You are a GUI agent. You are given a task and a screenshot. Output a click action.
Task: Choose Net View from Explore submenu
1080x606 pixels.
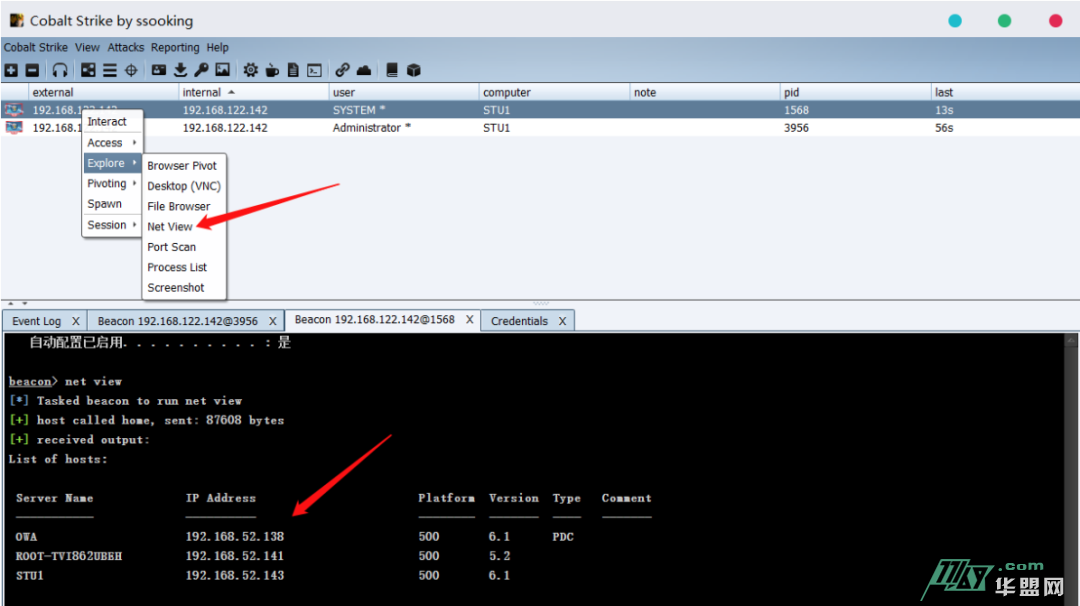click(x=170, y=227)
